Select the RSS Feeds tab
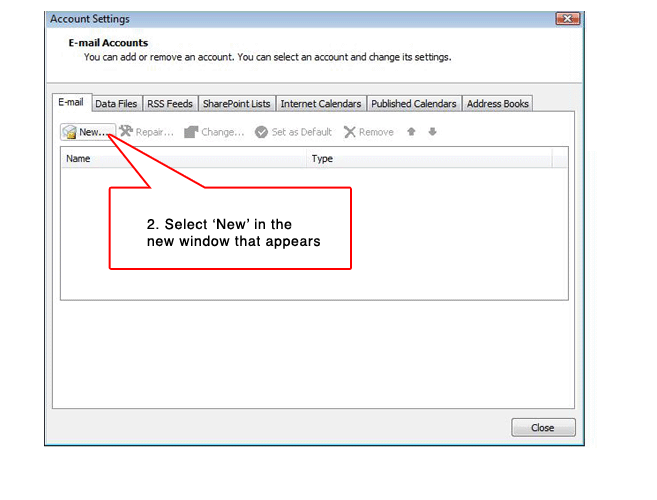This screenshot has height=500, width=657. coord(169,104)
